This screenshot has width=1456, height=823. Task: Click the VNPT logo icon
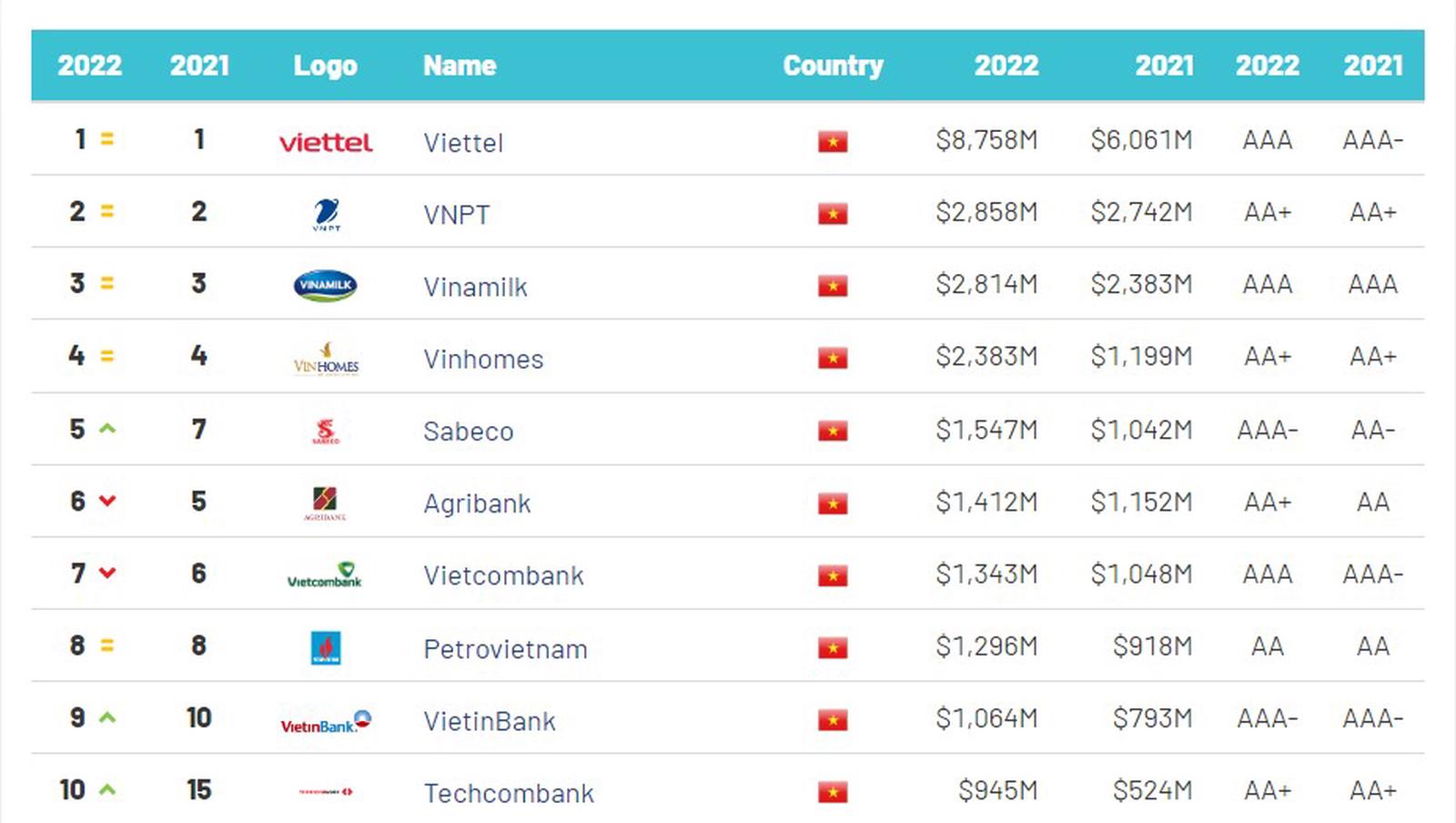pyautogui.click(x=326, y=215)
